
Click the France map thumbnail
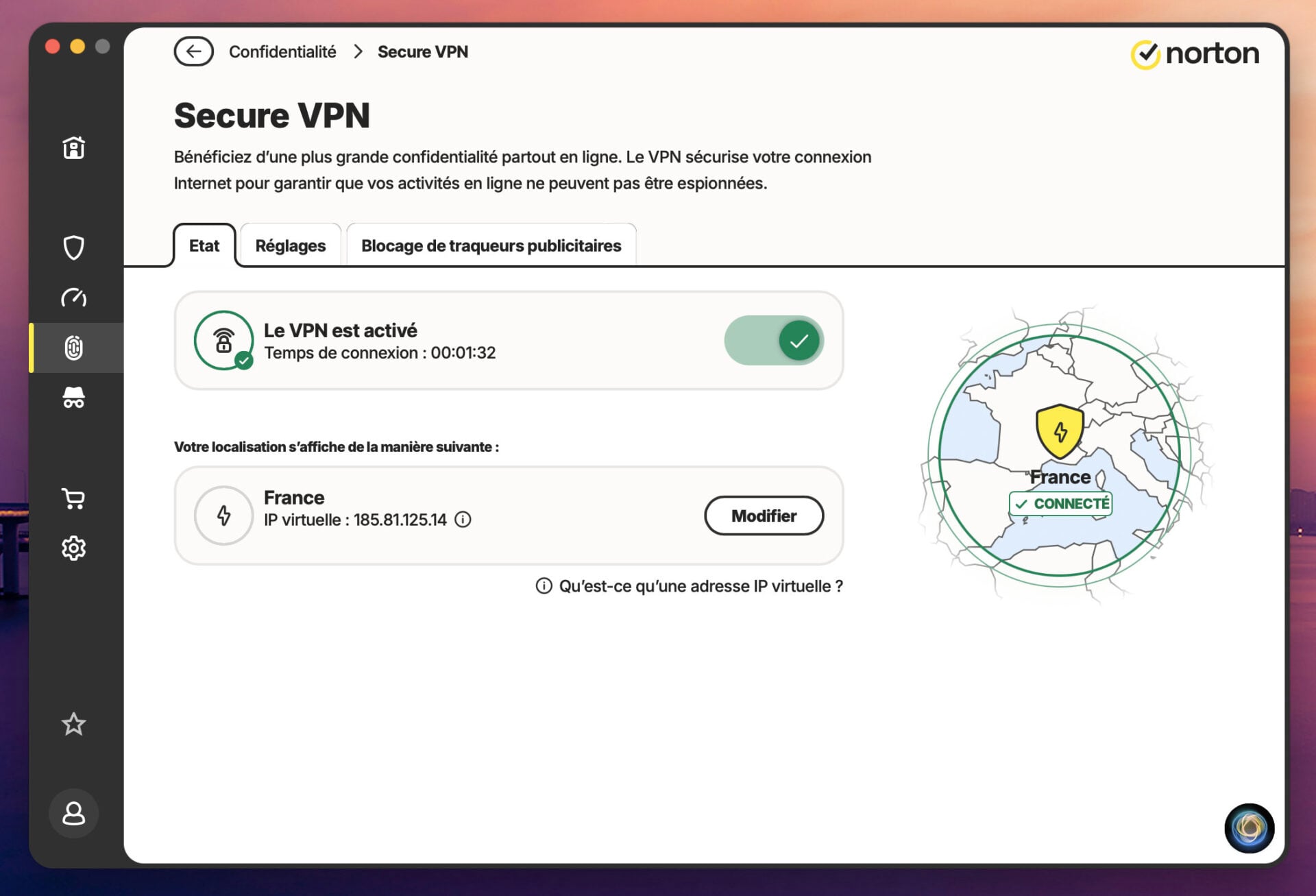coord(1060,455)
